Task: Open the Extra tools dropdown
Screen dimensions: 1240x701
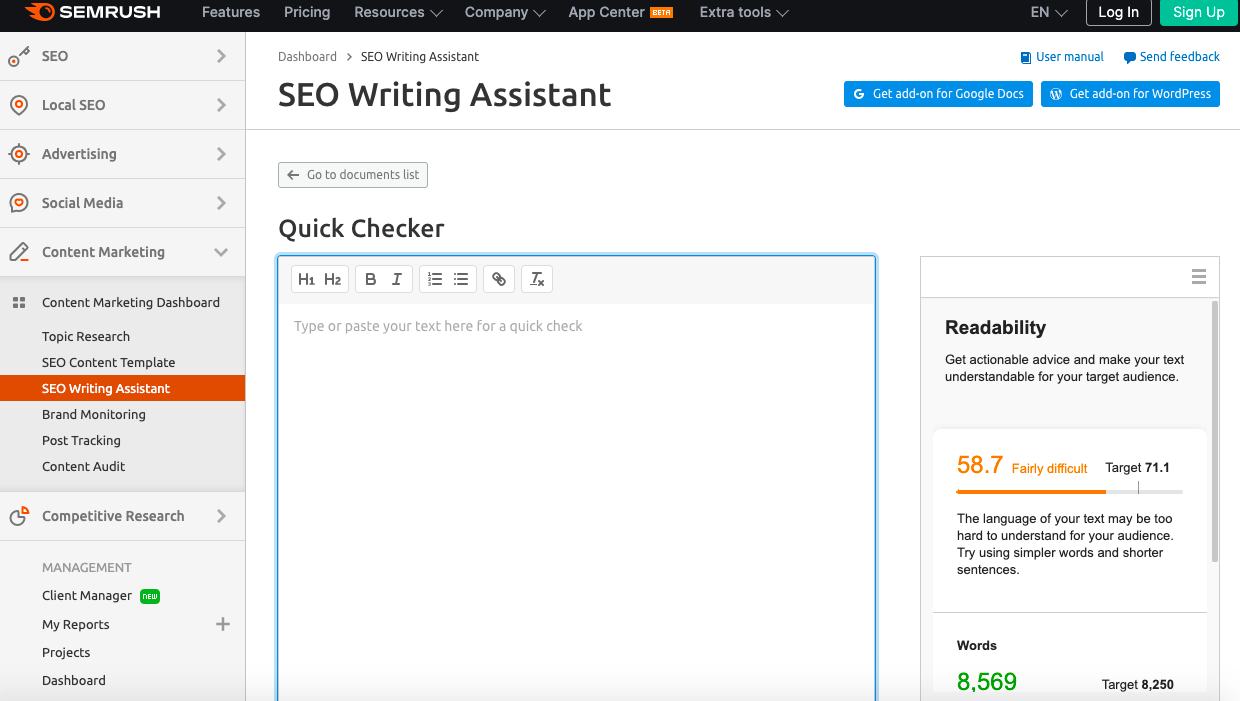Action: [744, 12]
